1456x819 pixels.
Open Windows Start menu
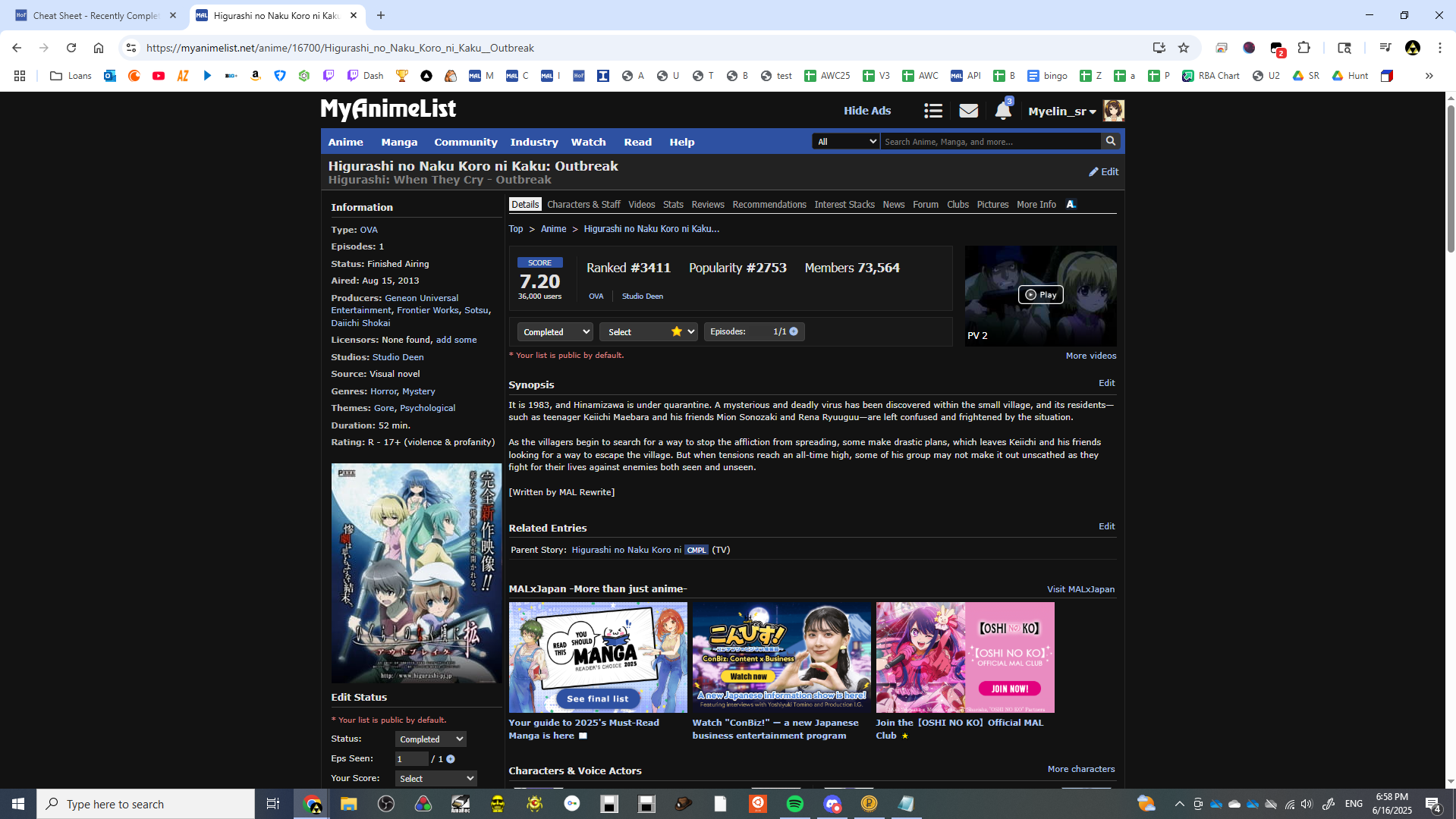[x=18, y=804]
